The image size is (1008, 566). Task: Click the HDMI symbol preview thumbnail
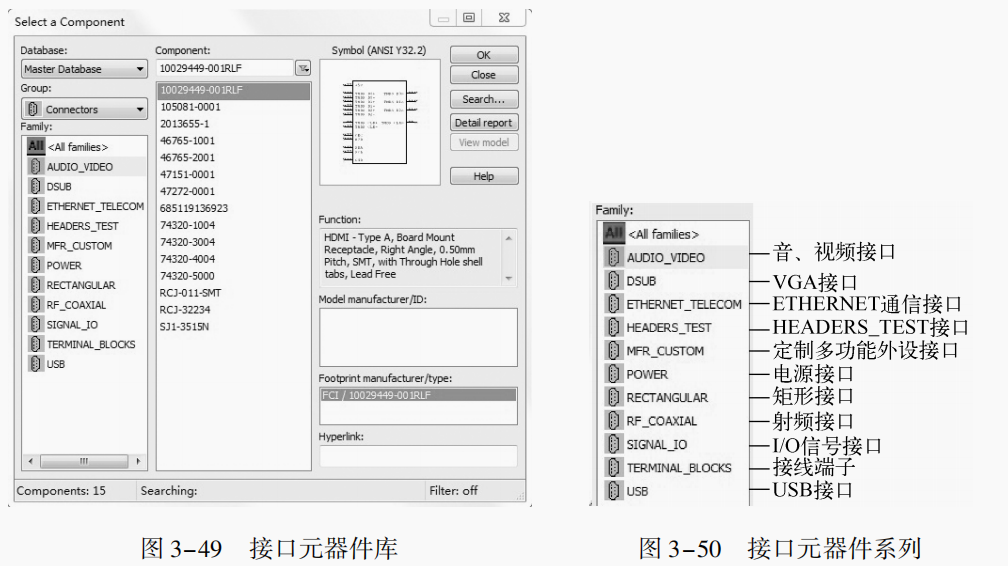pos(380,122)
